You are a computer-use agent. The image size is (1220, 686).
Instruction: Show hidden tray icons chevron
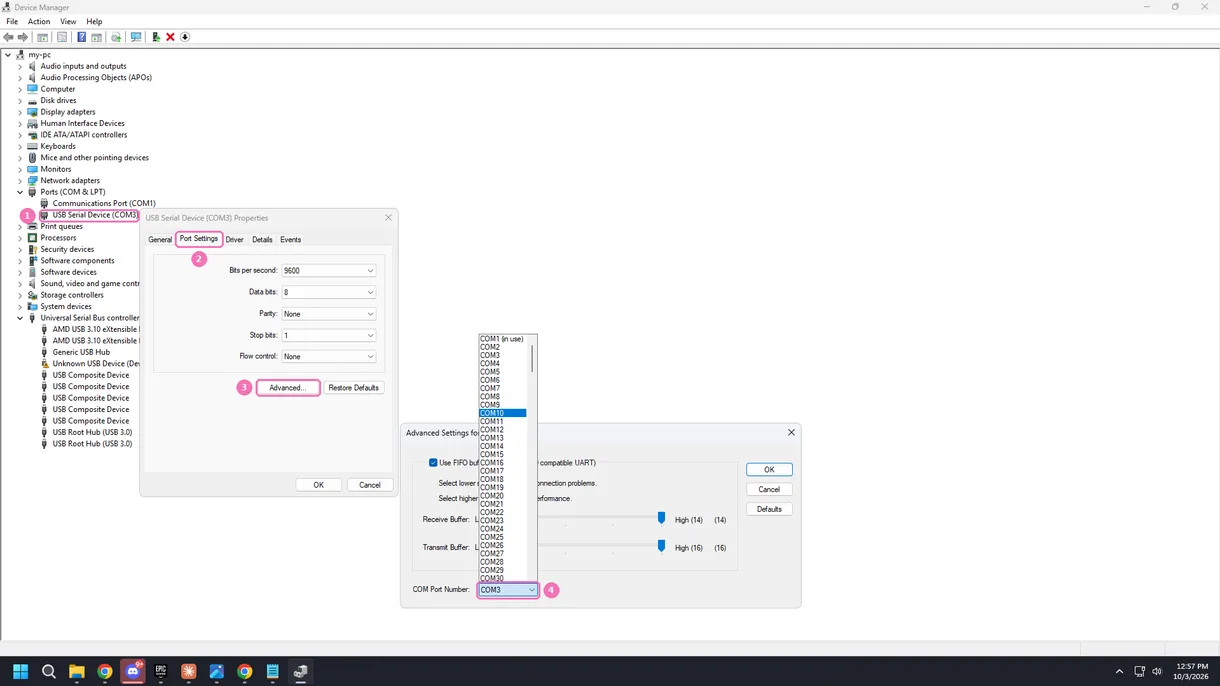tap(1119, 672)
